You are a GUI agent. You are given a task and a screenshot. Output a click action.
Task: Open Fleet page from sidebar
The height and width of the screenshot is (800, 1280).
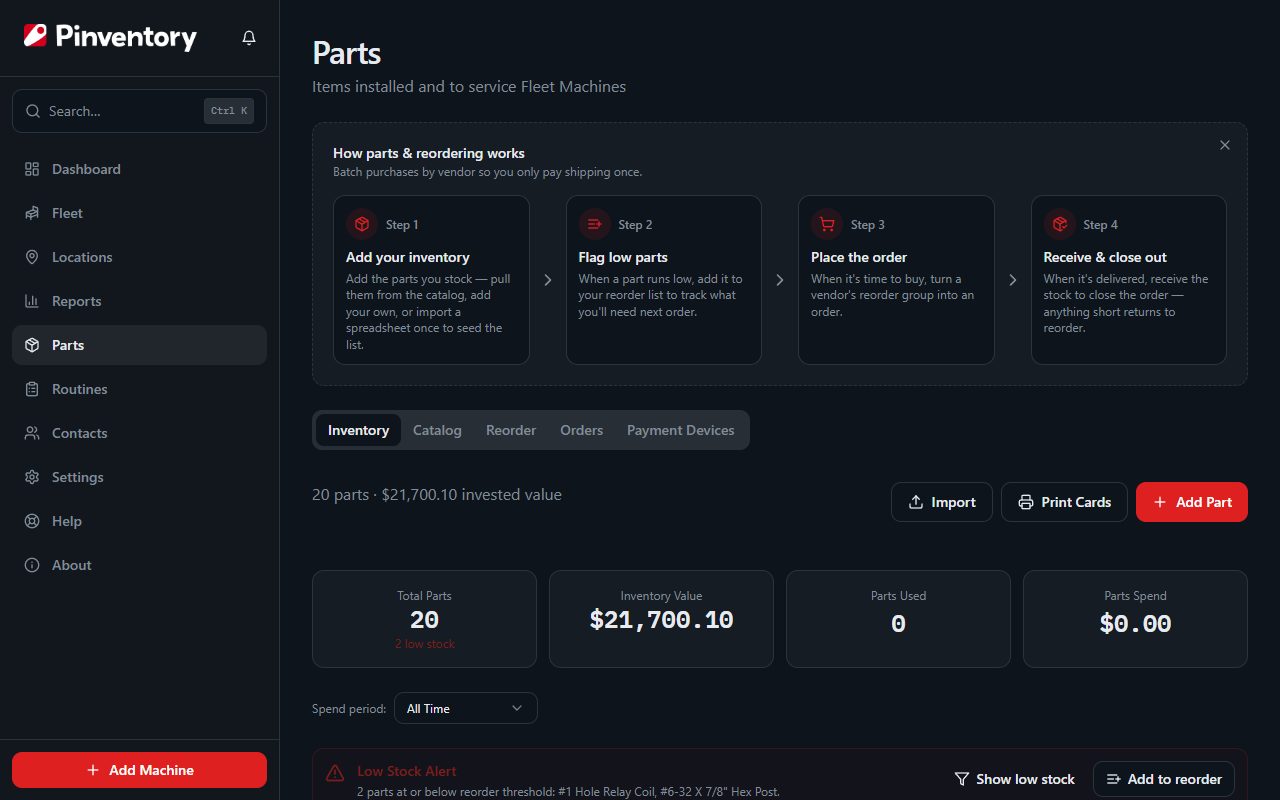(139, 213)
